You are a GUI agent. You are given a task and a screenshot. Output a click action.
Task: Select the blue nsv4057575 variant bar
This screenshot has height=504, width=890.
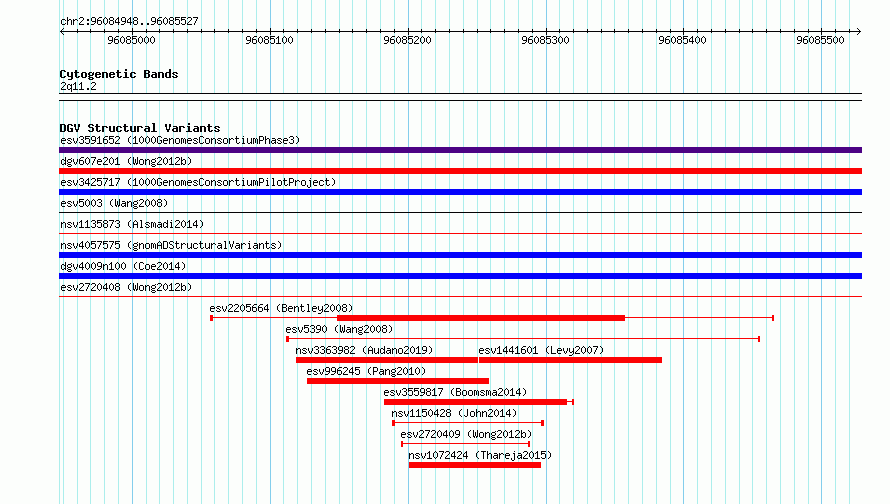(460, 255)
